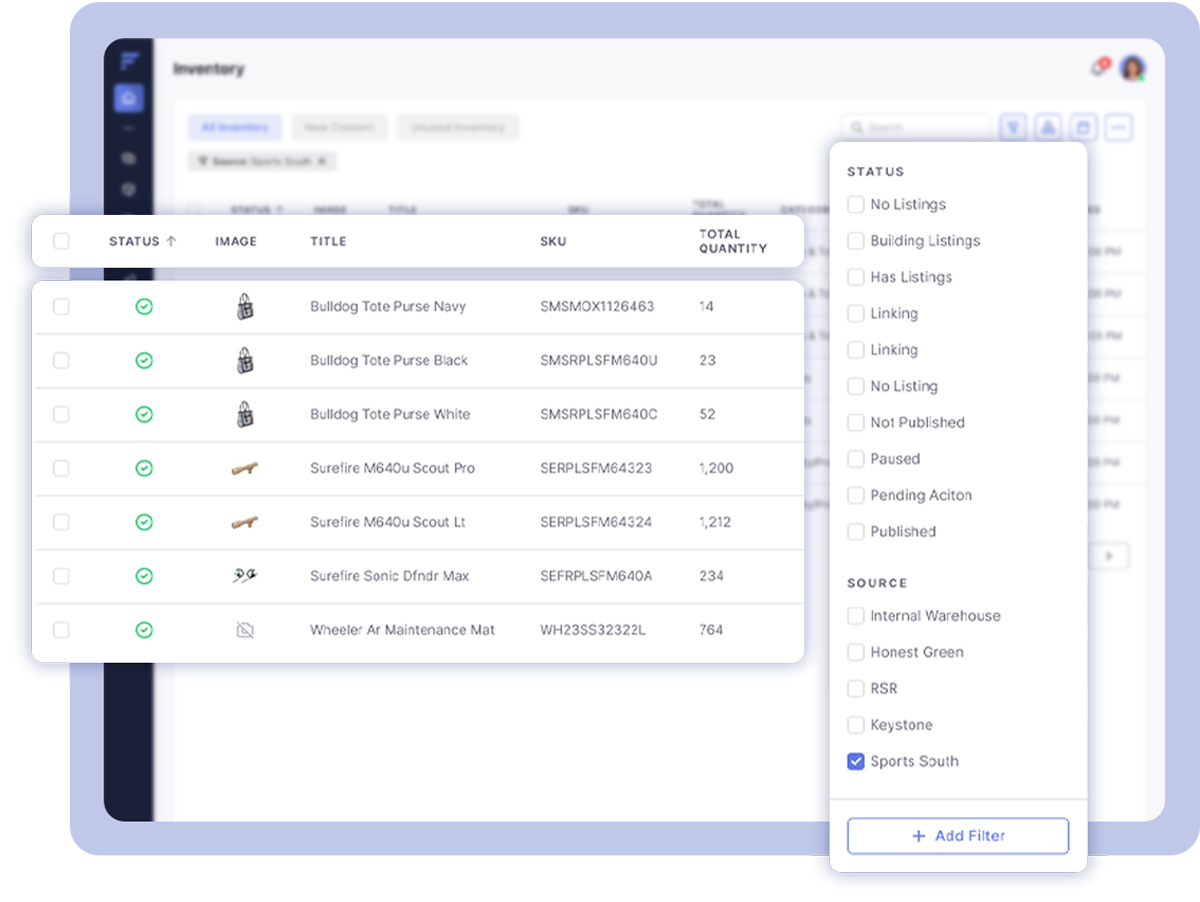Remove the Sports South filter chip via its X
The height and width of the screenshot is (902, 1200).
[x=320, y=160]
